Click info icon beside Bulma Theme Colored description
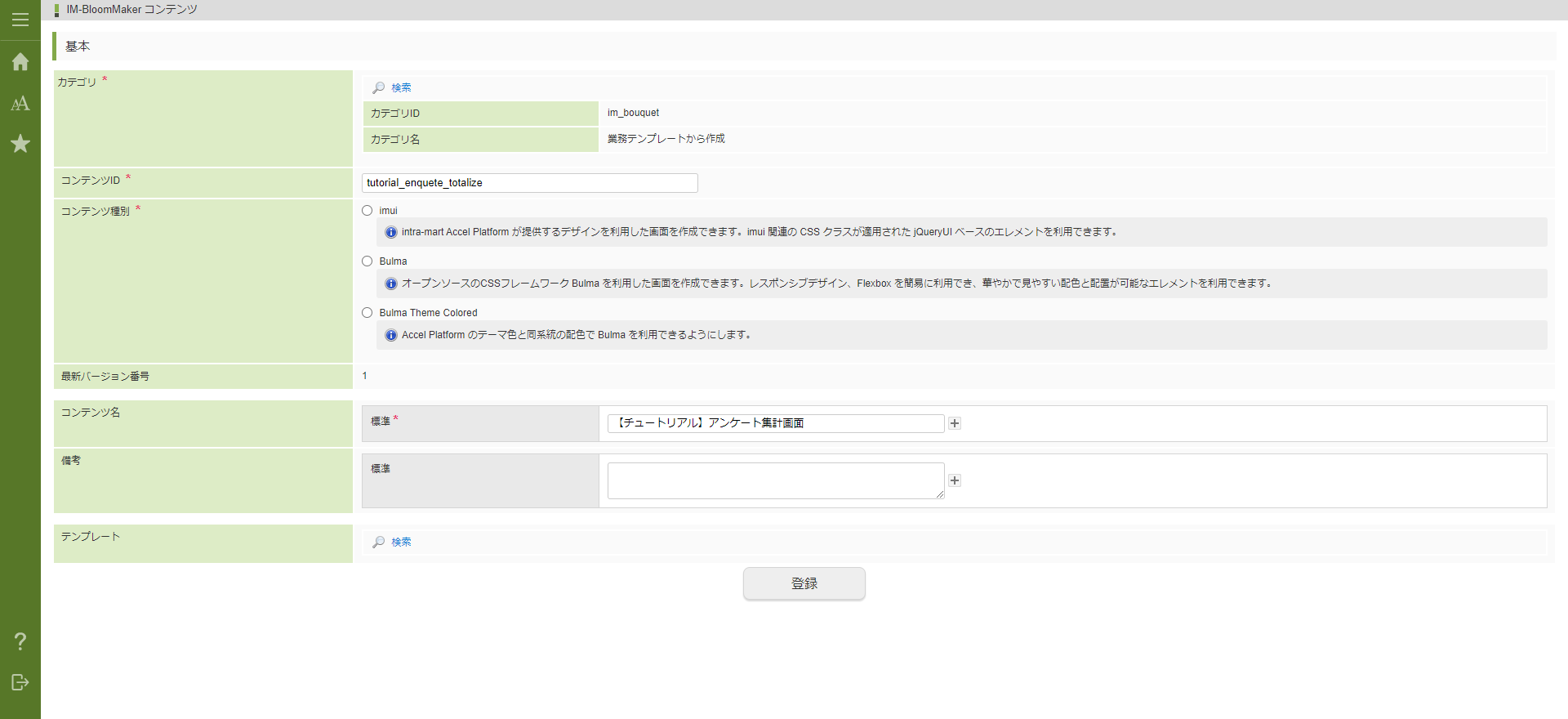The height and width of the screenshot is (719, 1568). [x=391, y=335]
